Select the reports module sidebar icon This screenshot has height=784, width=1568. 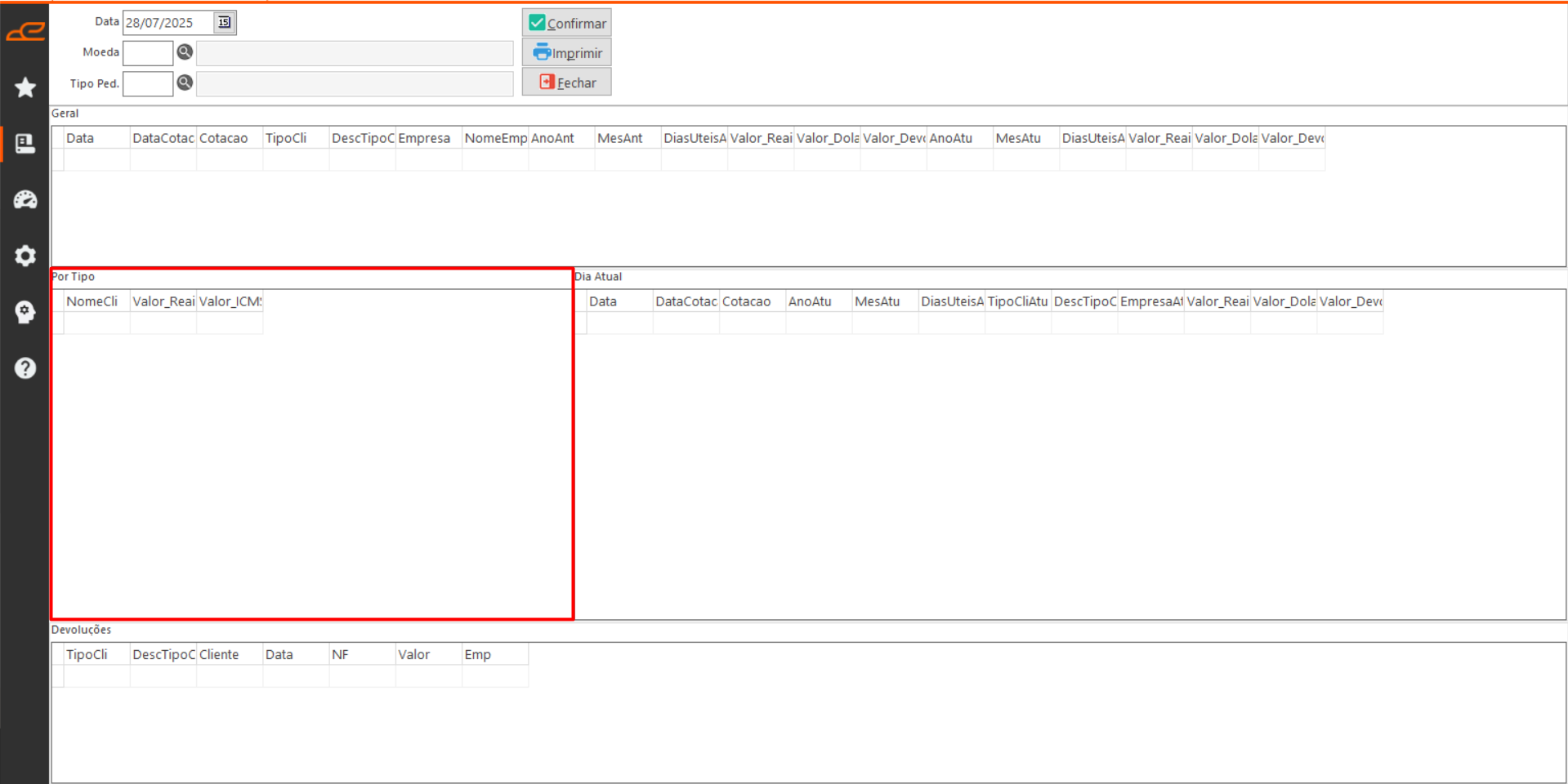pyautogui.click(x=25, y=144)
